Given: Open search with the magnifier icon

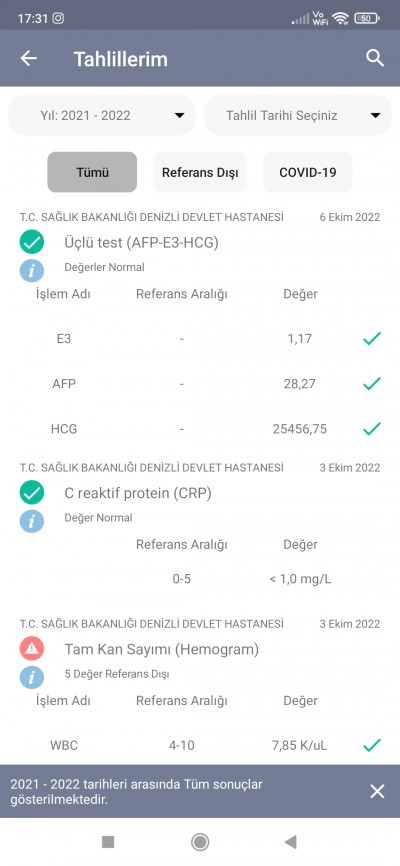Looking at the screenshot, I should pyautogui.click(x=375, y=58).
